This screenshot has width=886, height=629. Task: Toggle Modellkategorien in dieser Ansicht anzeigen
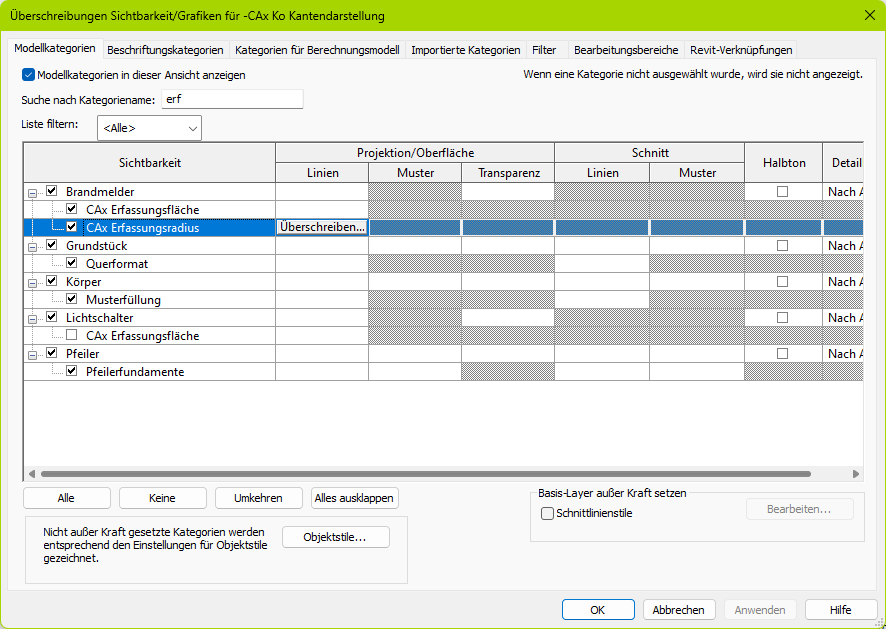pos(28,75)
